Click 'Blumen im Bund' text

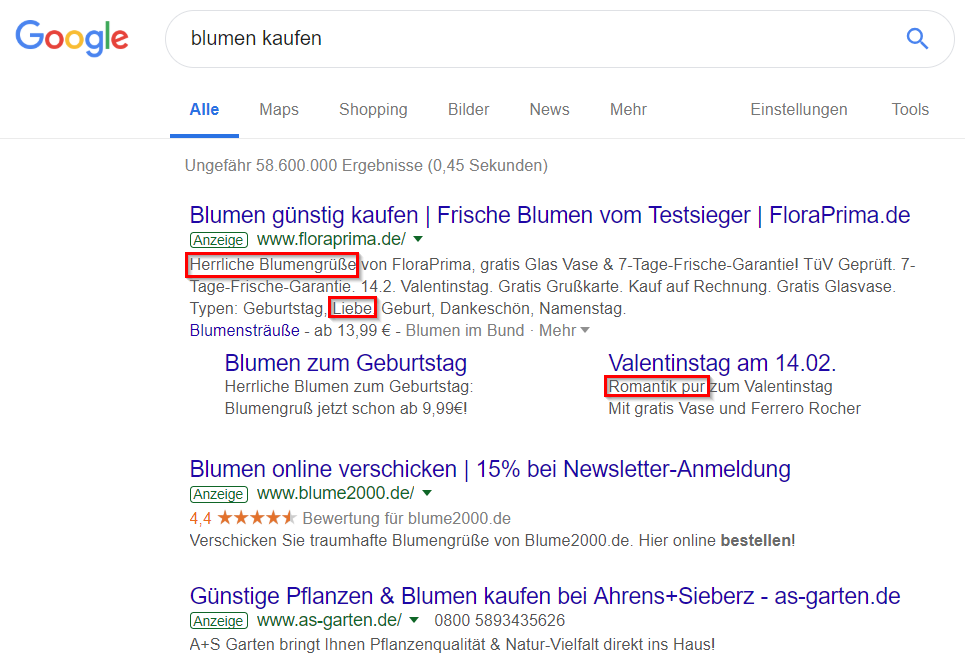tap(465, 330)
